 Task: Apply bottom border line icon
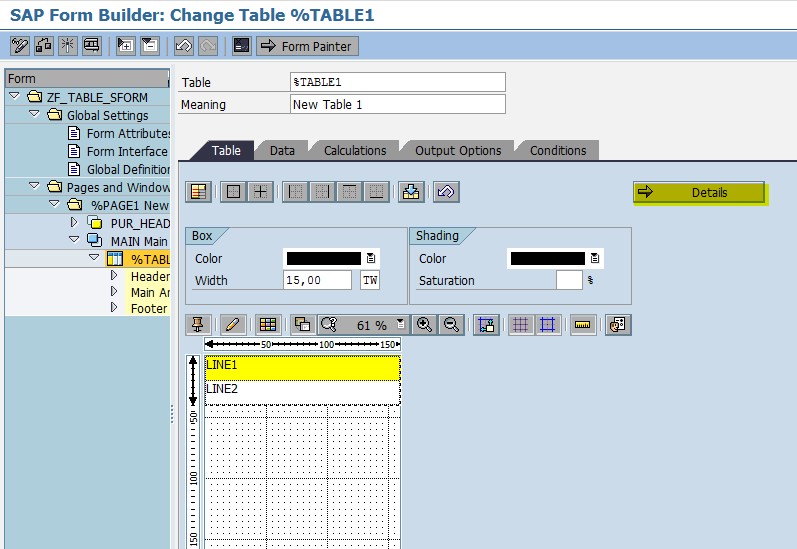click(x=376, y=192)
